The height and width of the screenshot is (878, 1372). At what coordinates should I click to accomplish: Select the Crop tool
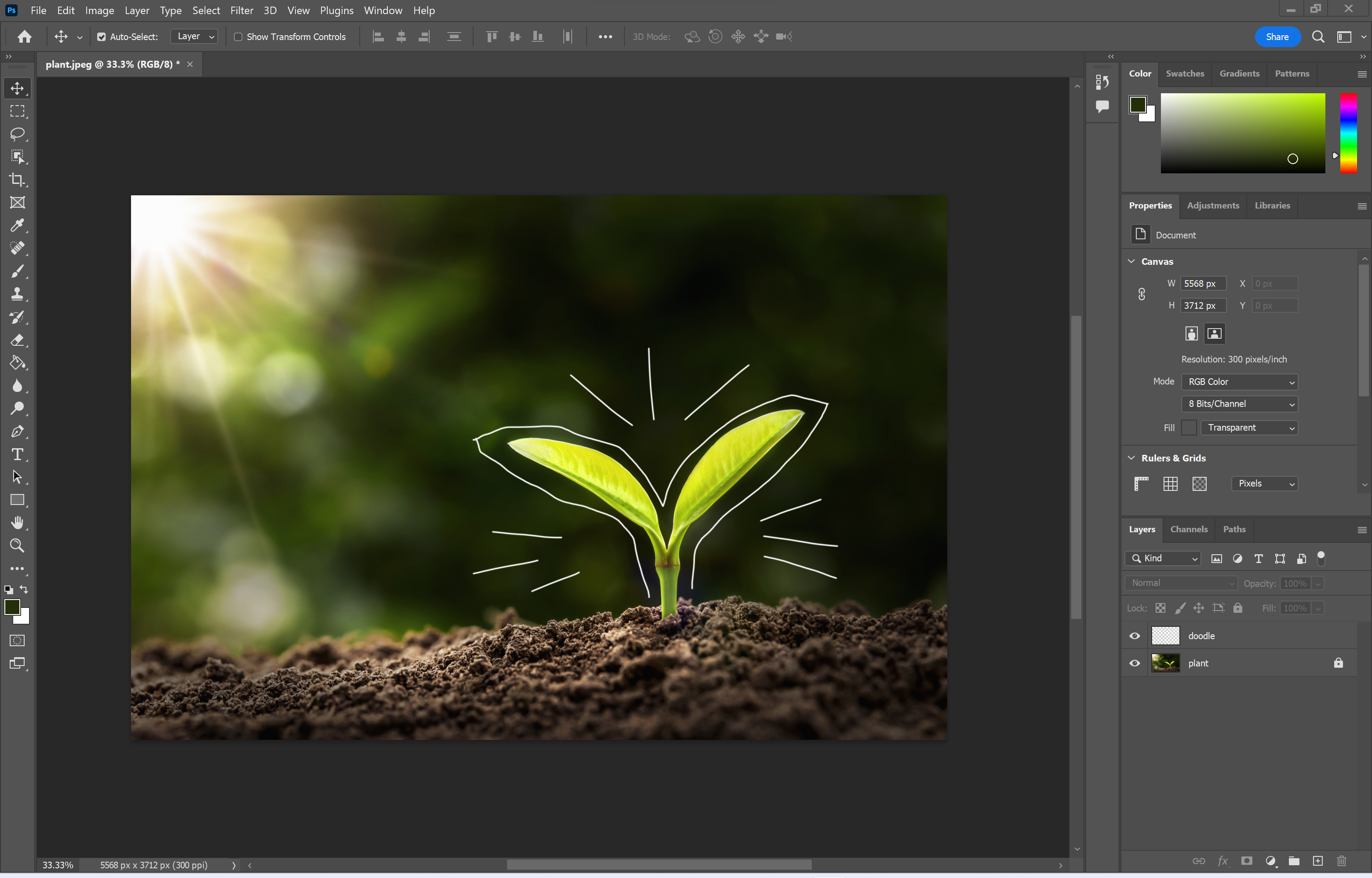point(17,179)
